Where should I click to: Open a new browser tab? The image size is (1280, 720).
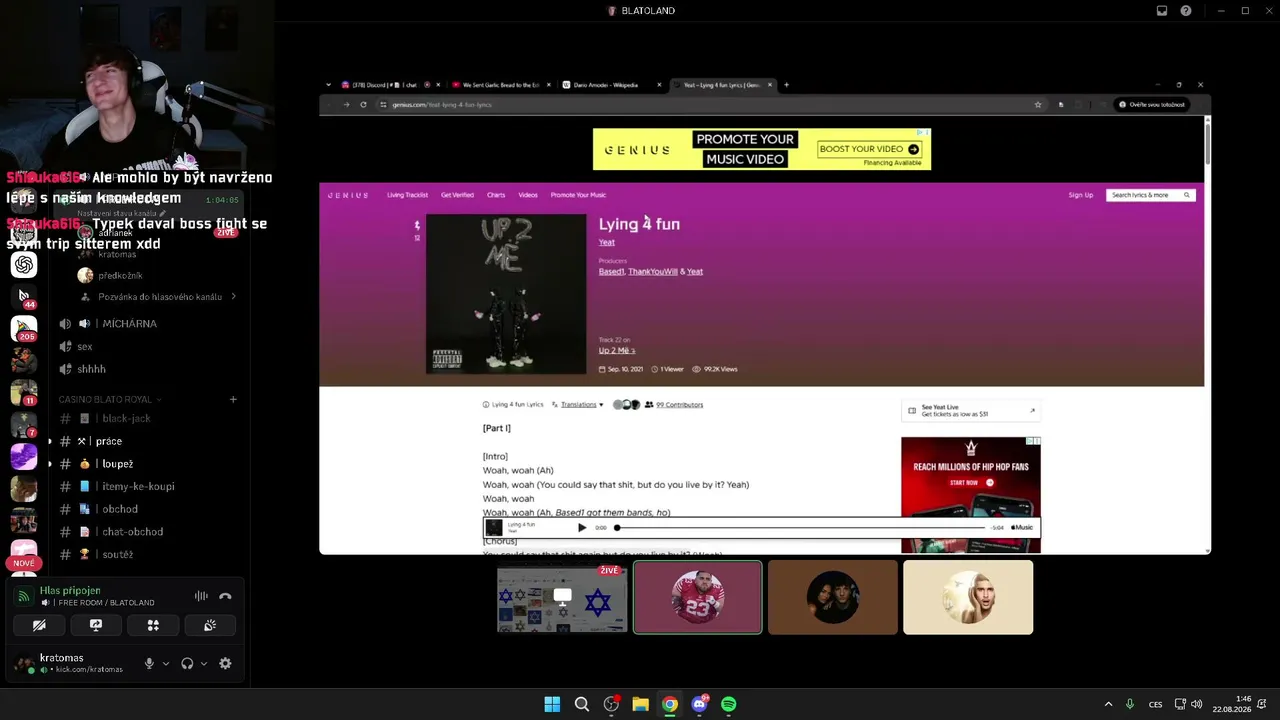(786, 85)
